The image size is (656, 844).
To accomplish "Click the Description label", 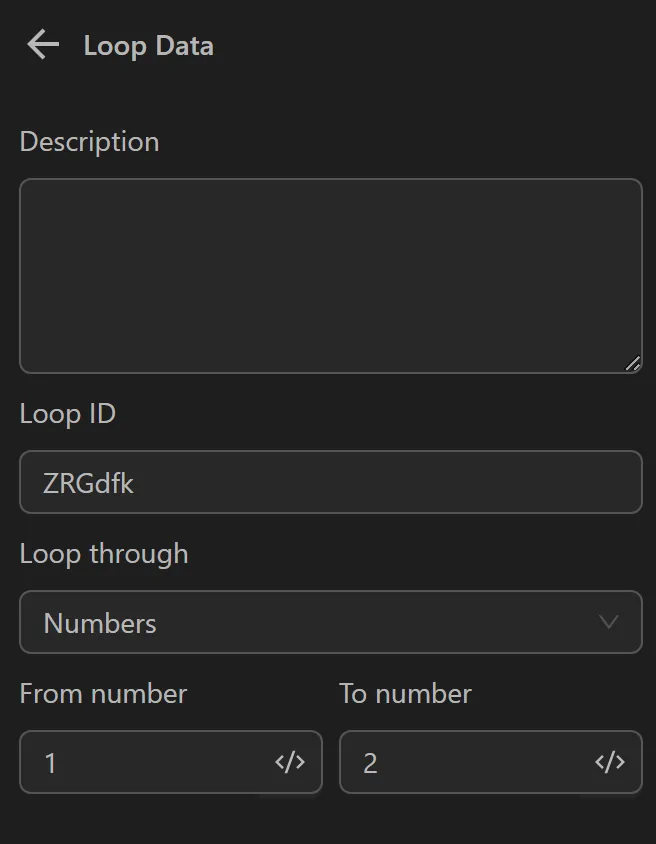I will coord(89,142).
